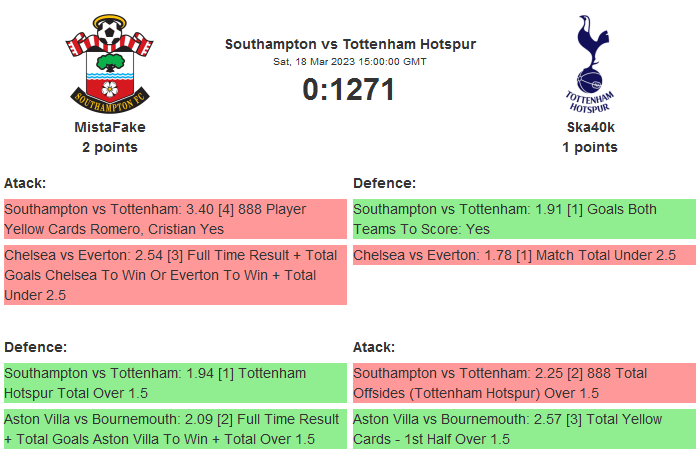
Task: Click the Southampton vs Tottenham Hotspur title
Action: tap(350, 44)
